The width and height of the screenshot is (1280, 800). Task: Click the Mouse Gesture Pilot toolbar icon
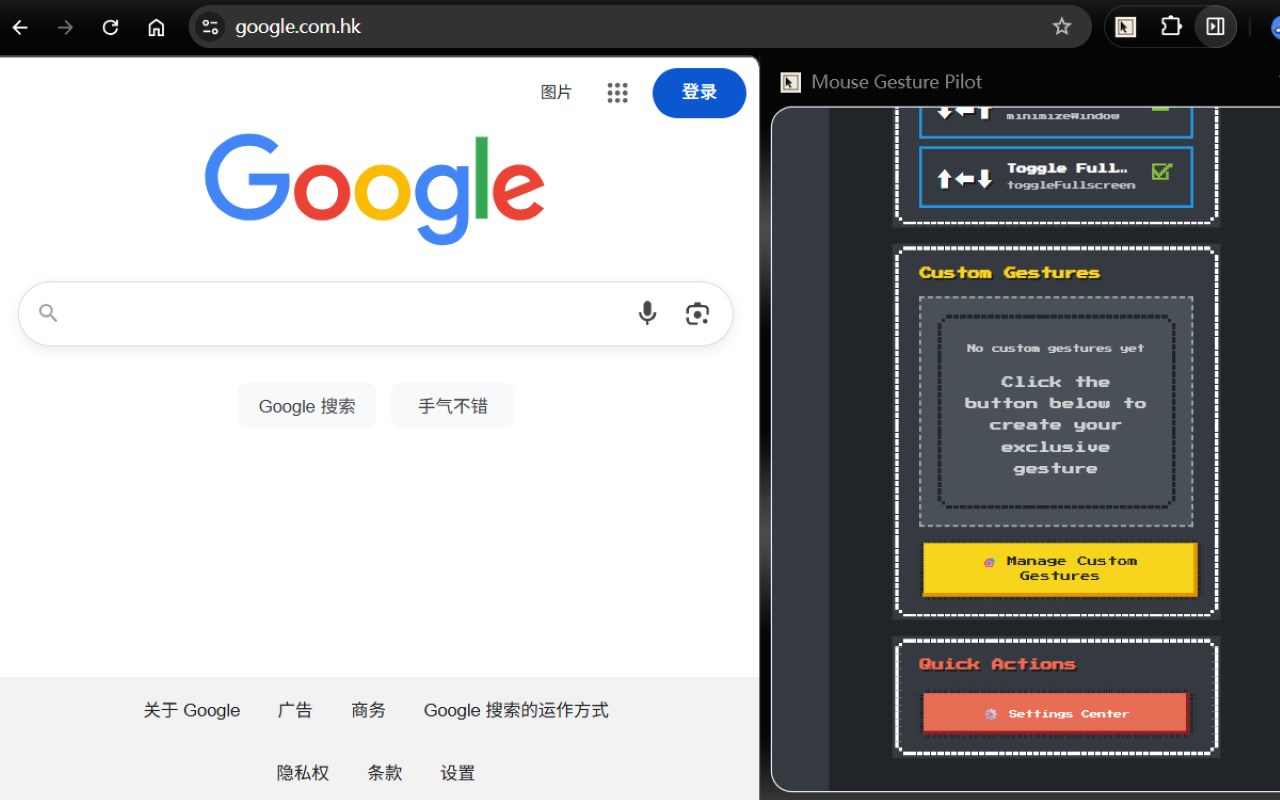(x=1126, y=27)
